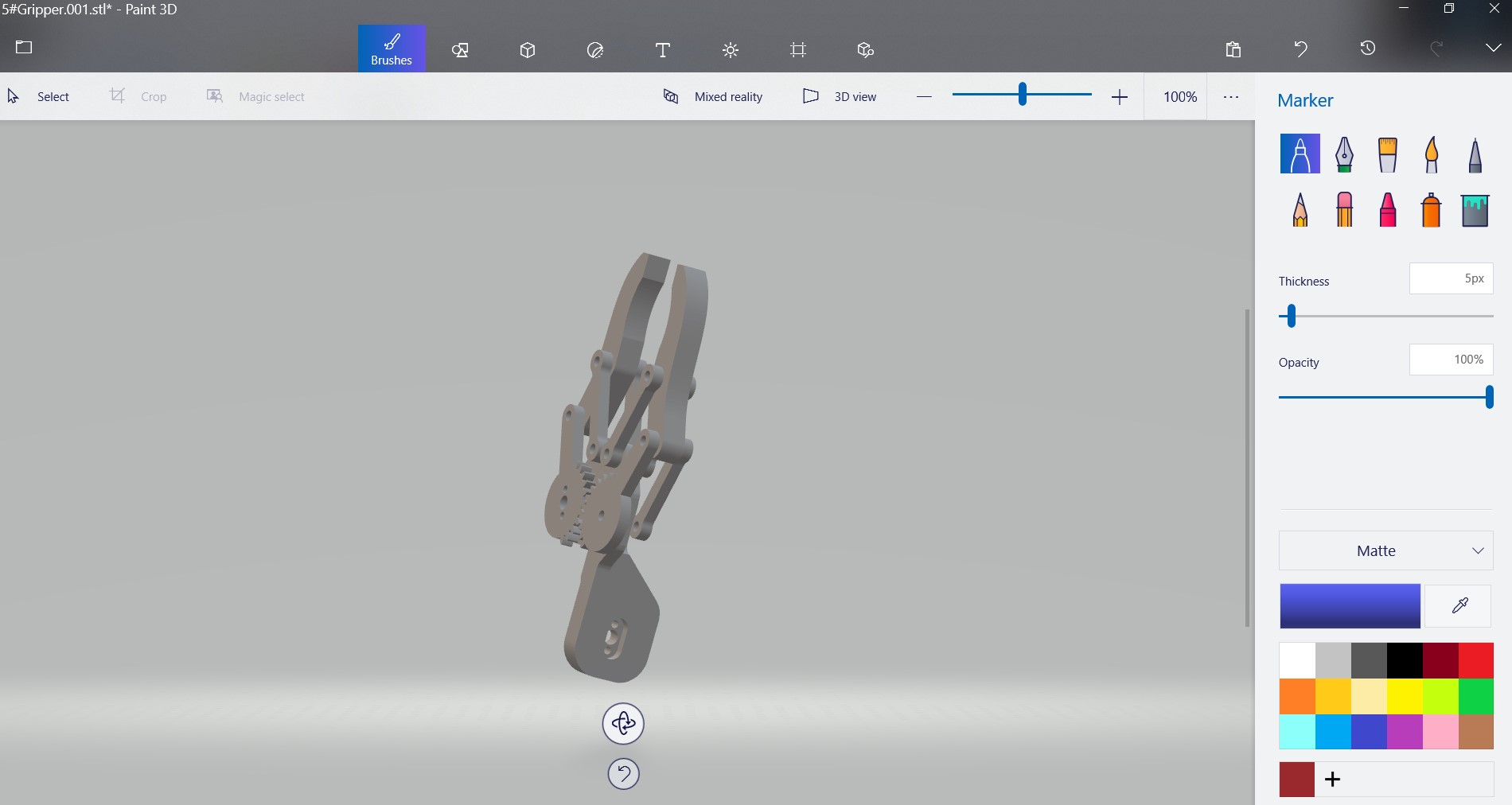Image resolution: width=1512 pixels, height=805 pixels.
Task: Open the Text tool
Action: [x=662, y=49]
